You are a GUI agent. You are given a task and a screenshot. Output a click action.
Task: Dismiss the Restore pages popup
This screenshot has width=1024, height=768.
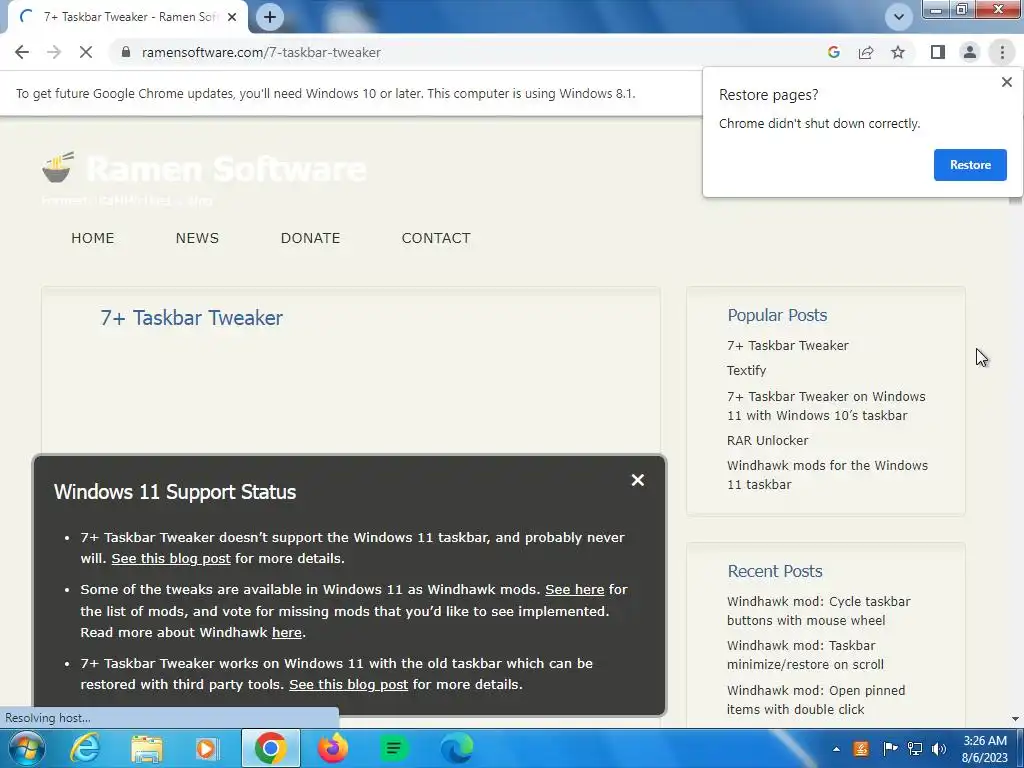[1006, 82]
